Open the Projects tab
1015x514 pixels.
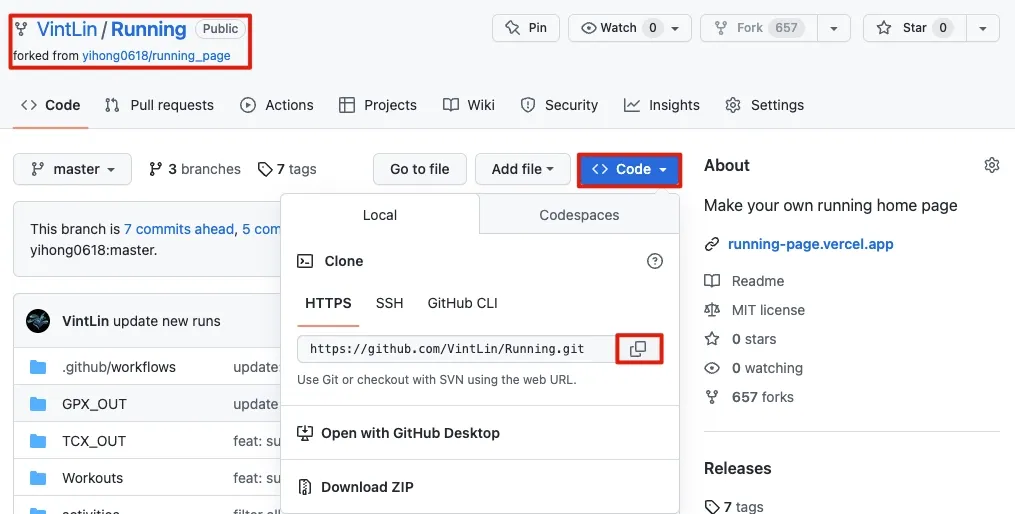pos(378,105)
